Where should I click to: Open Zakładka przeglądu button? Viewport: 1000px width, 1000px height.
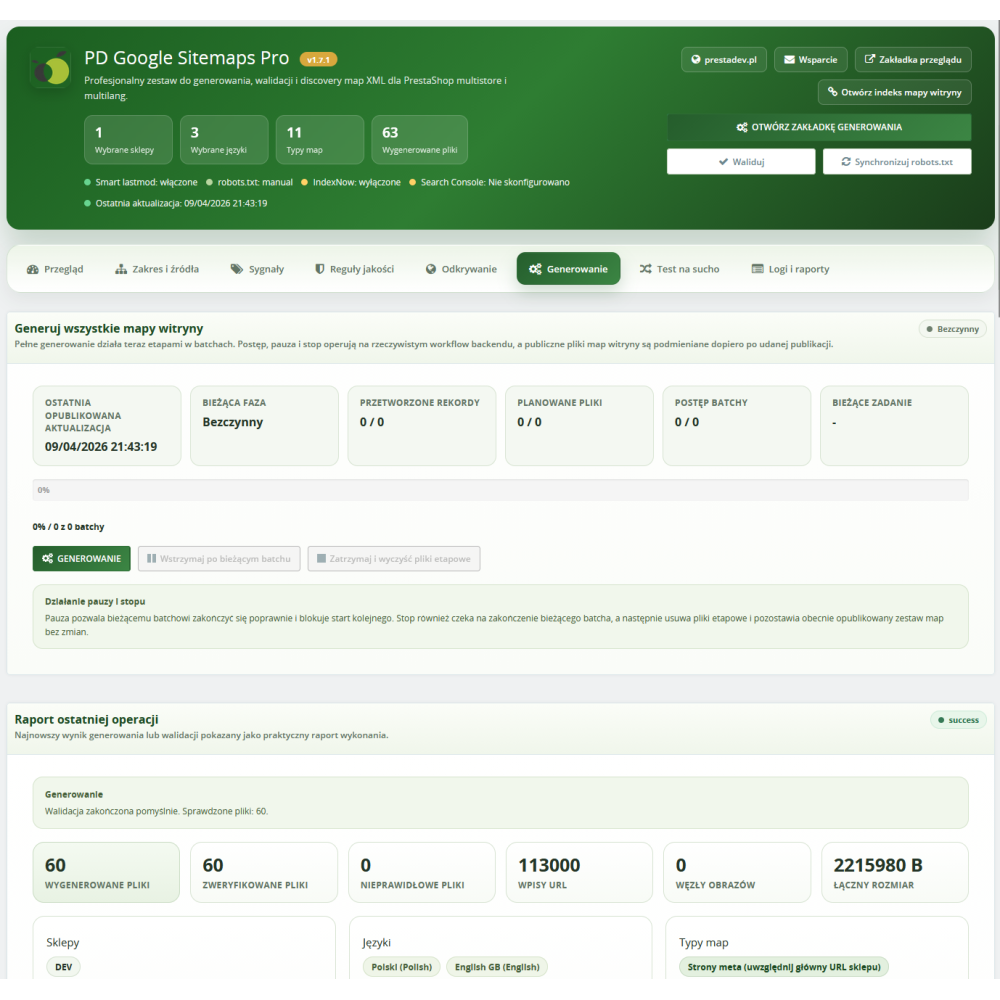pos(913,59)
